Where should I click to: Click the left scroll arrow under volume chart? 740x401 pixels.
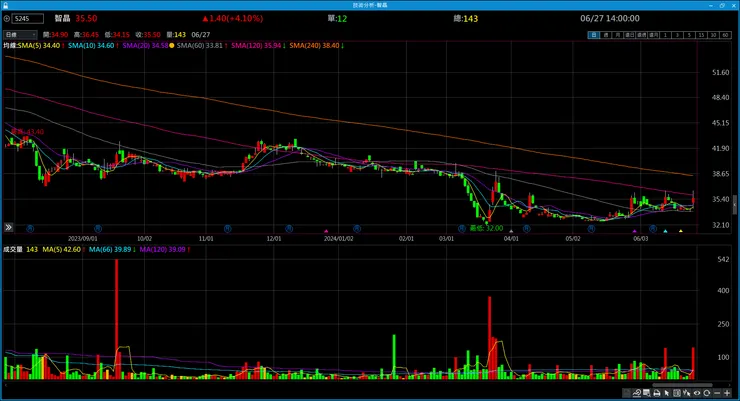click(x=6, y=385)
